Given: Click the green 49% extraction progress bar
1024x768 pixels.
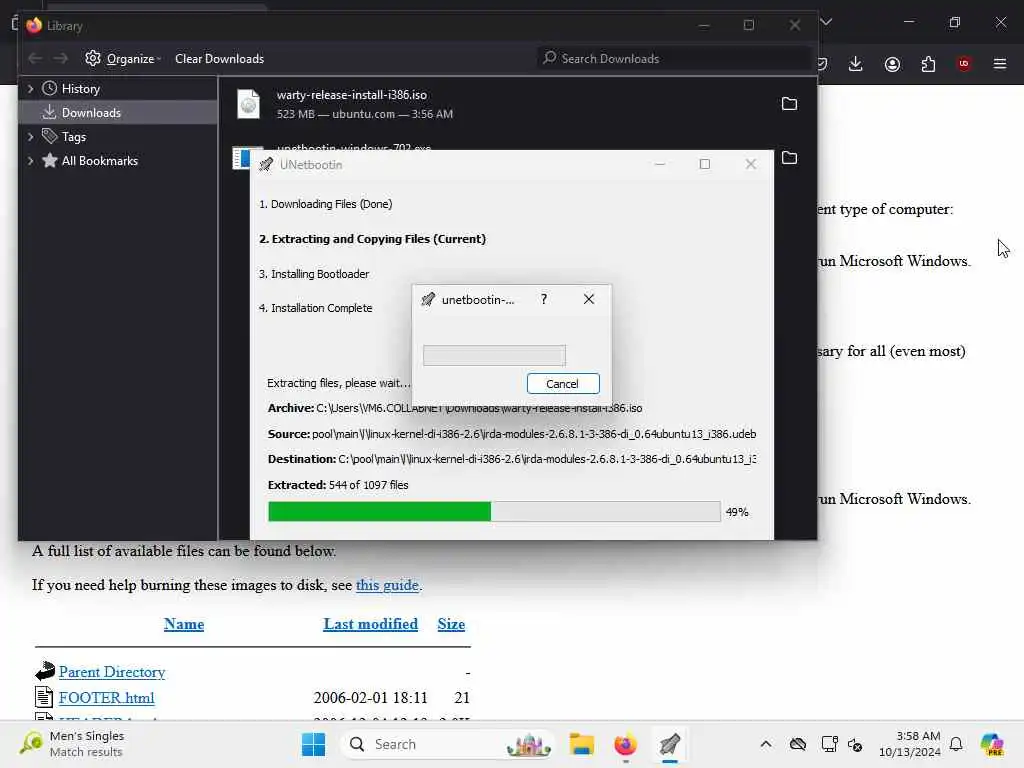Looking at the screenshot, I should (x=494, y=511).
